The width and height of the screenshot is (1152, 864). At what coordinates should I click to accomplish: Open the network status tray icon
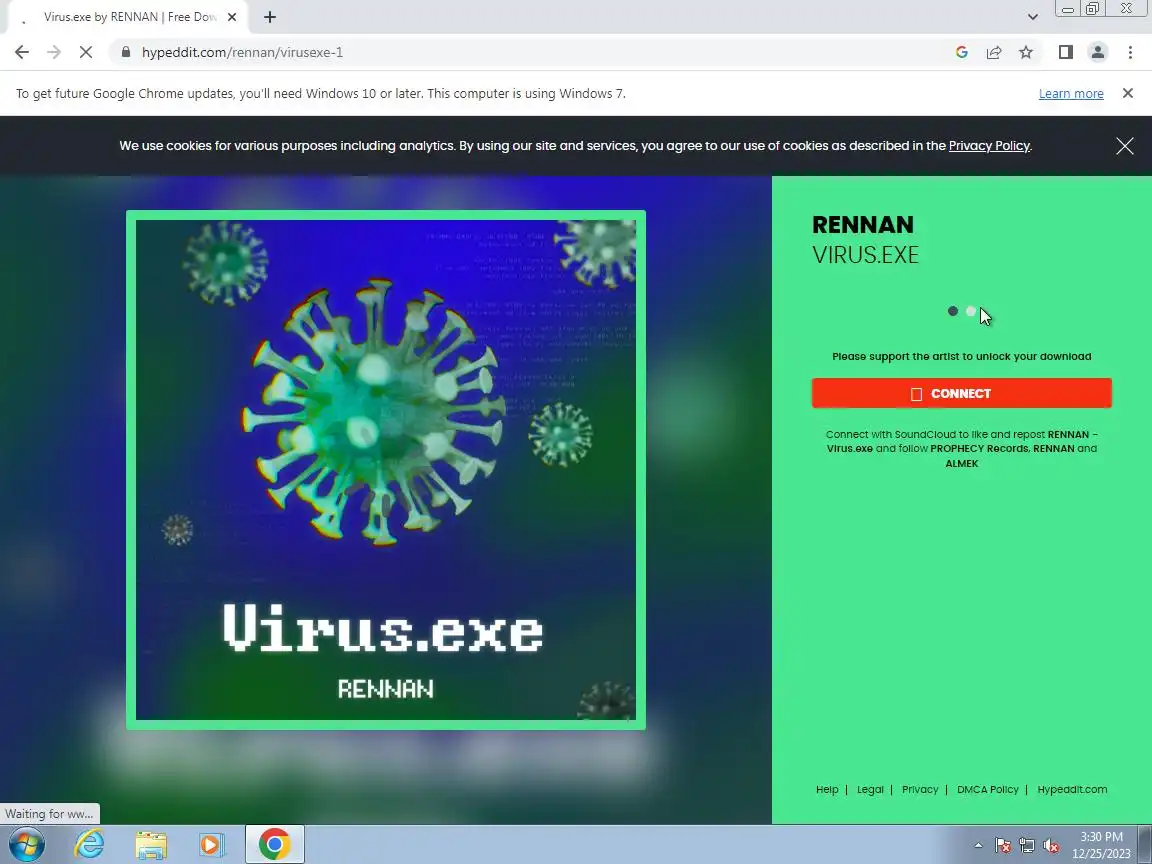click(1026, 846)
